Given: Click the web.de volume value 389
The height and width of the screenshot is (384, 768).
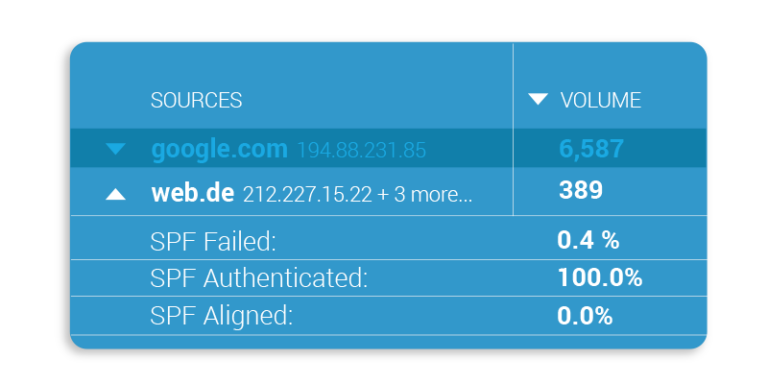Looking at the screenshot, I should [x=580, y=191].
